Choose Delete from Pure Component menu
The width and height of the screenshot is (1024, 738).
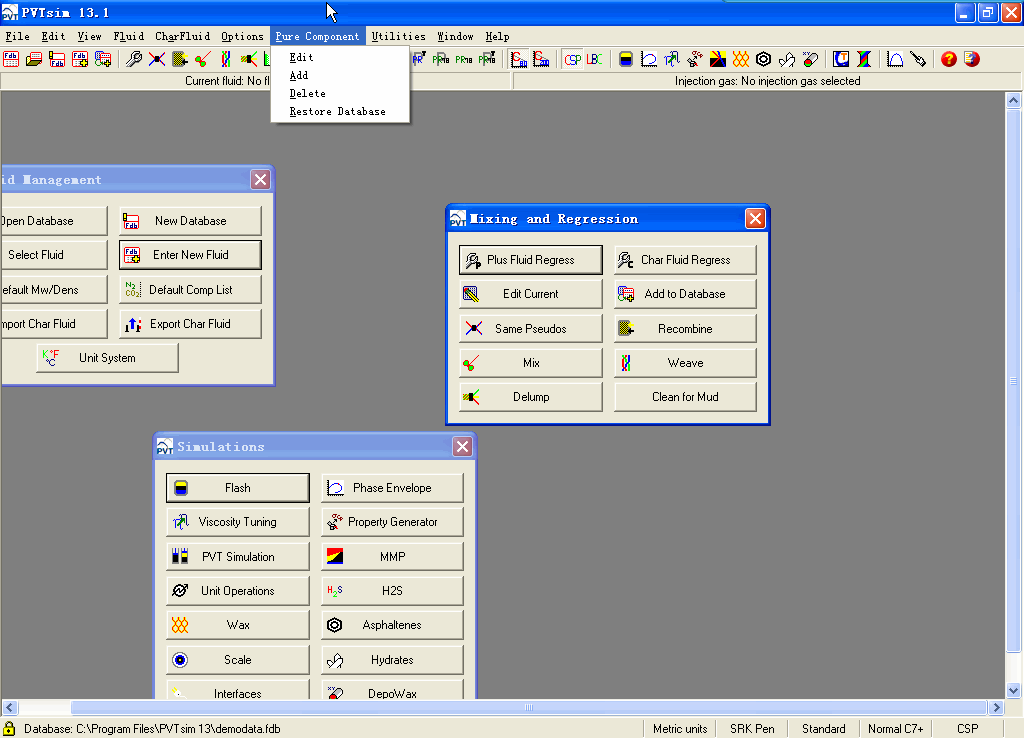340,93
